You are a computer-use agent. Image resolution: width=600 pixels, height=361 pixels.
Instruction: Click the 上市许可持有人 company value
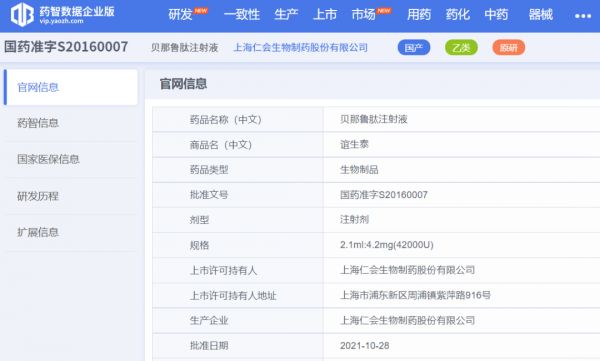(x=407, y=270)
